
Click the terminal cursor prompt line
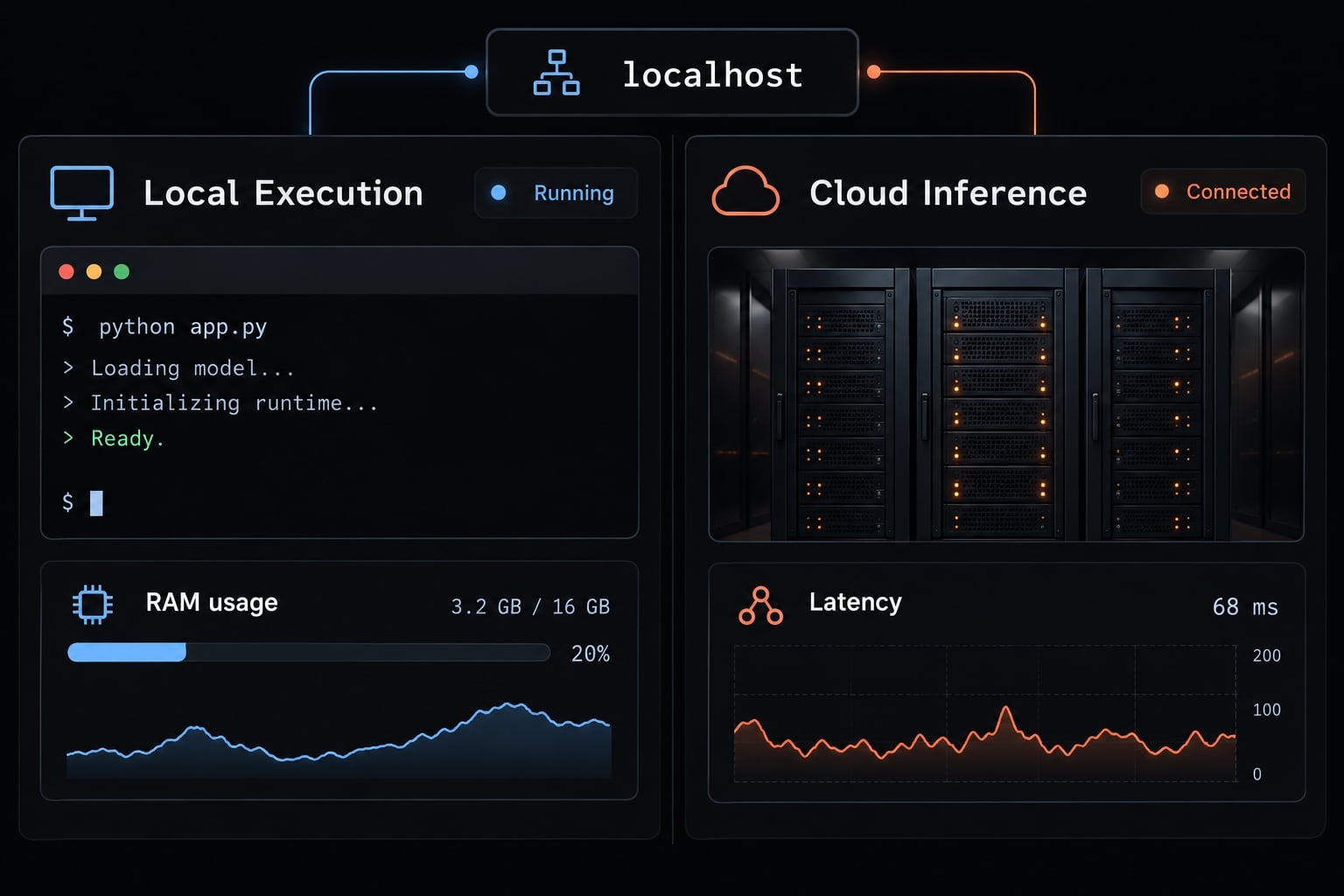coord(82,502)
